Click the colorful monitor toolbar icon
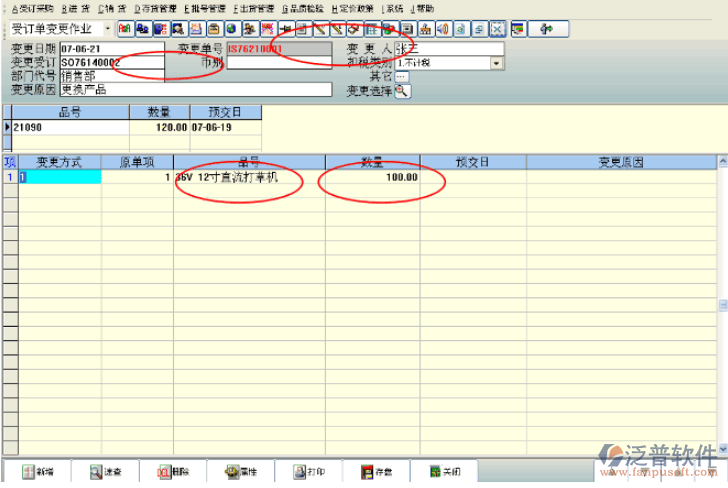 (x=518, y=29)
